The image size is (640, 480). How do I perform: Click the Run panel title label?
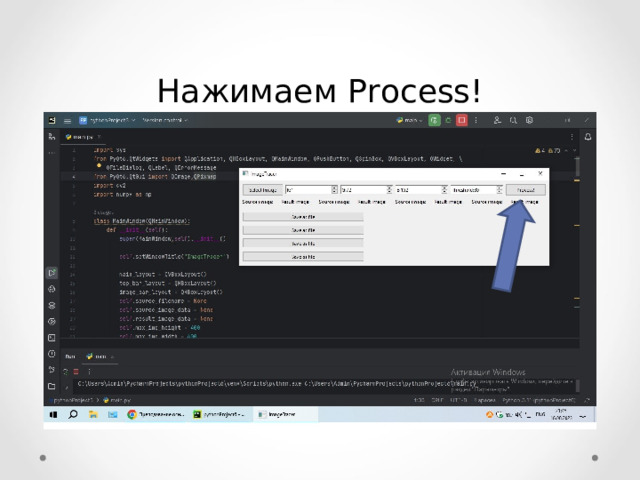[70, 357]
